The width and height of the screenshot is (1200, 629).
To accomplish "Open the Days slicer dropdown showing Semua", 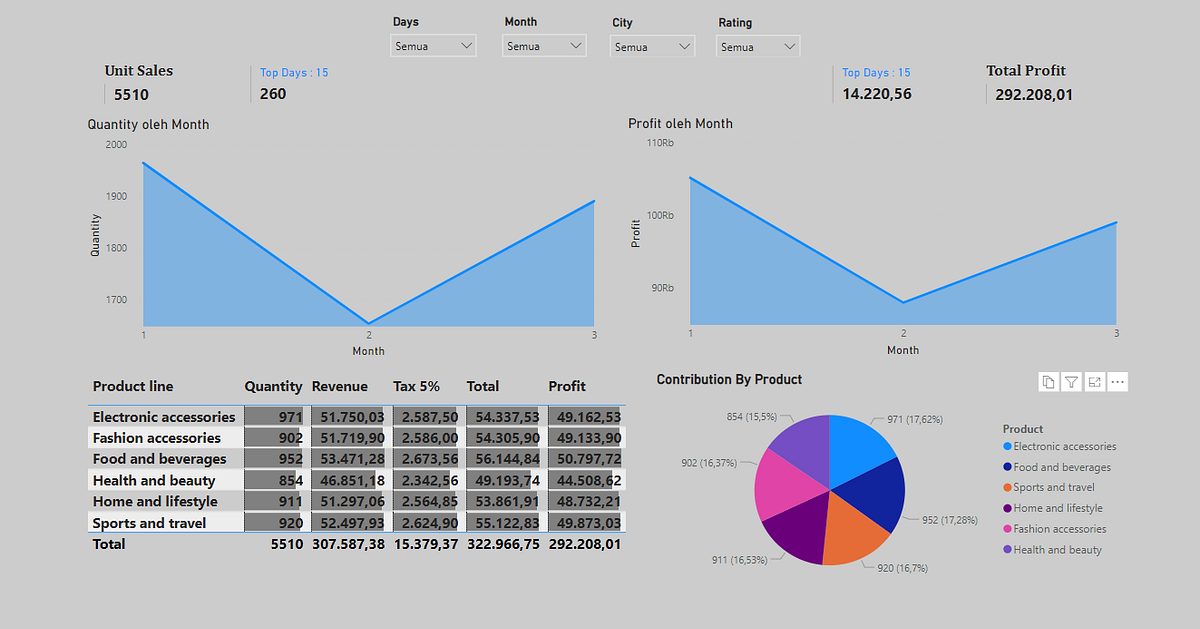I will 433,45.
